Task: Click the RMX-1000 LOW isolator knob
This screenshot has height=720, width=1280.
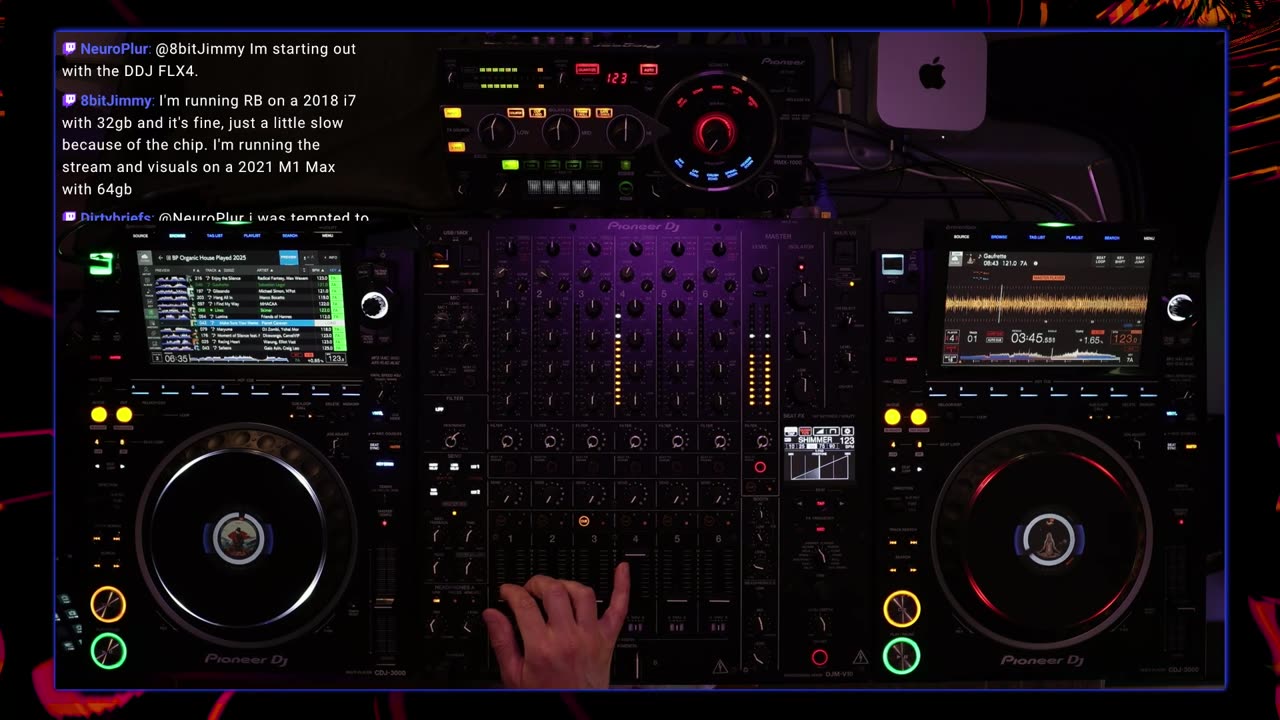Action: (x=495, y=131)
